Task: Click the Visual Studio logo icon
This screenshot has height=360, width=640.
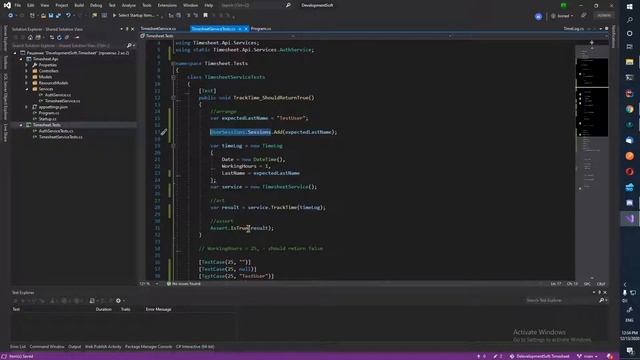Action: (7, 5)
